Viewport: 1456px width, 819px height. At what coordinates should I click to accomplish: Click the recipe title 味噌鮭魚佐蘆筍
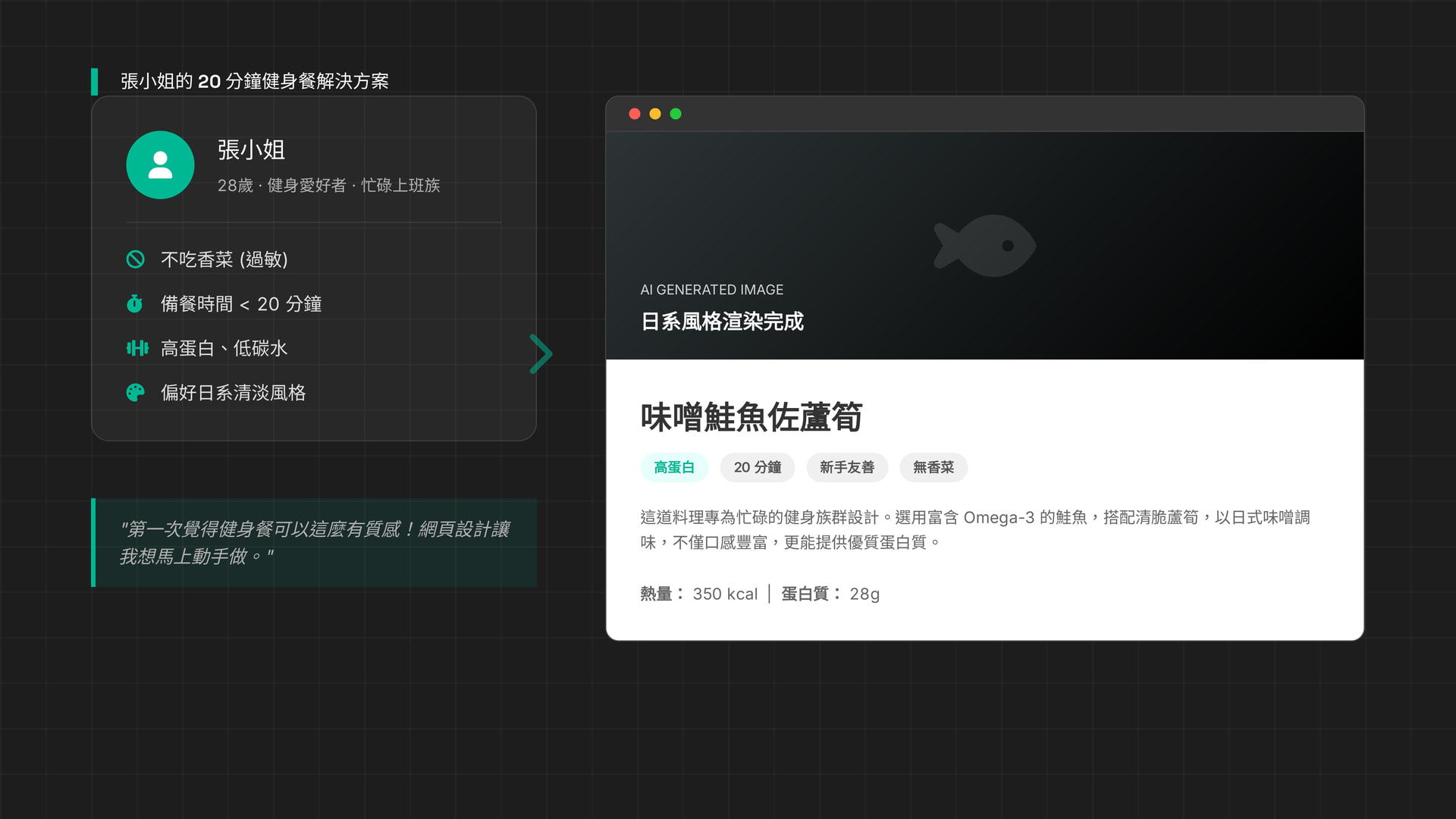[x=751, y=417]
